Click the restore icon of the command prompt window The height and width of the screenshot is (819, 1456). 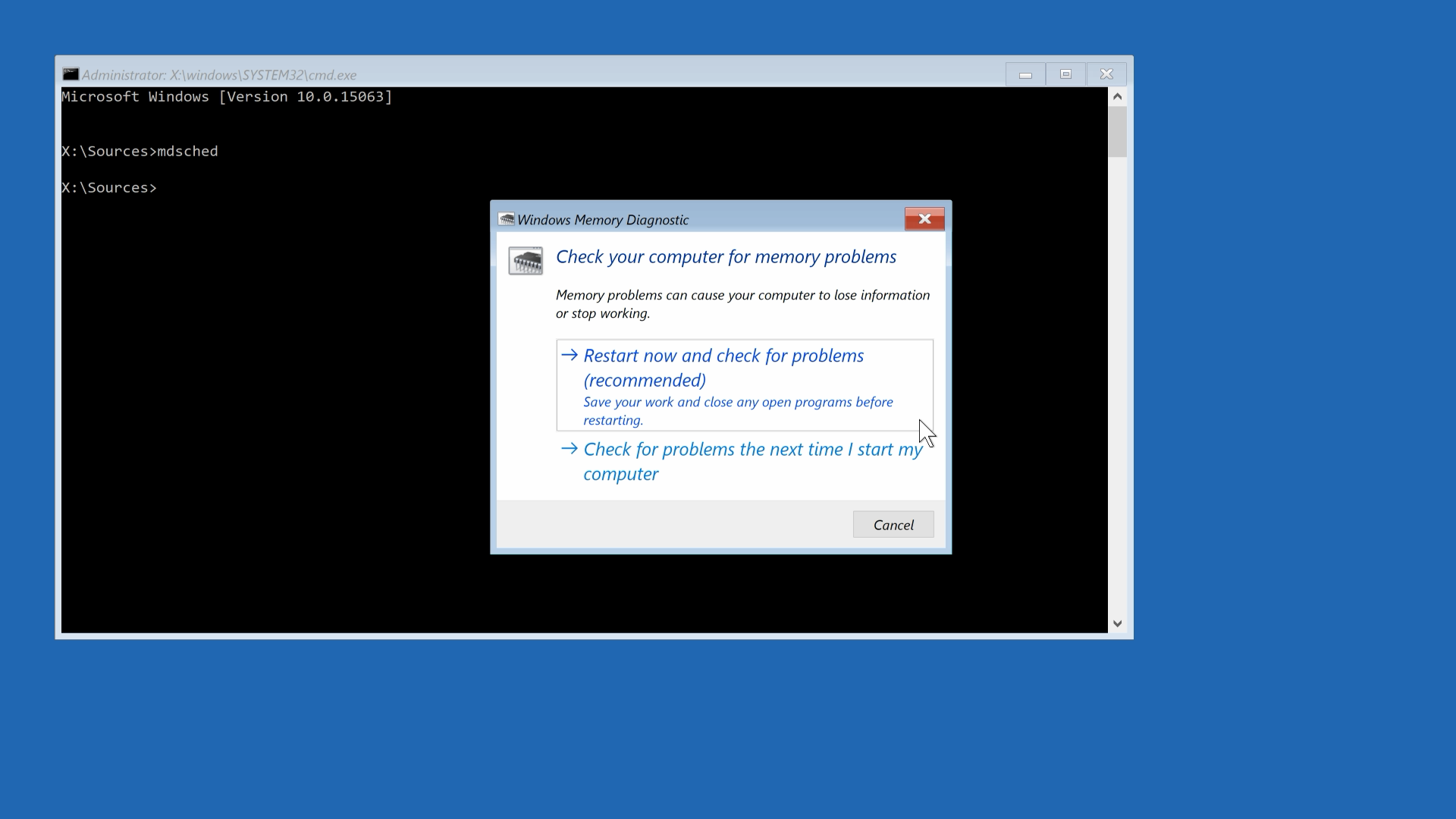(x=1065, y=74)
